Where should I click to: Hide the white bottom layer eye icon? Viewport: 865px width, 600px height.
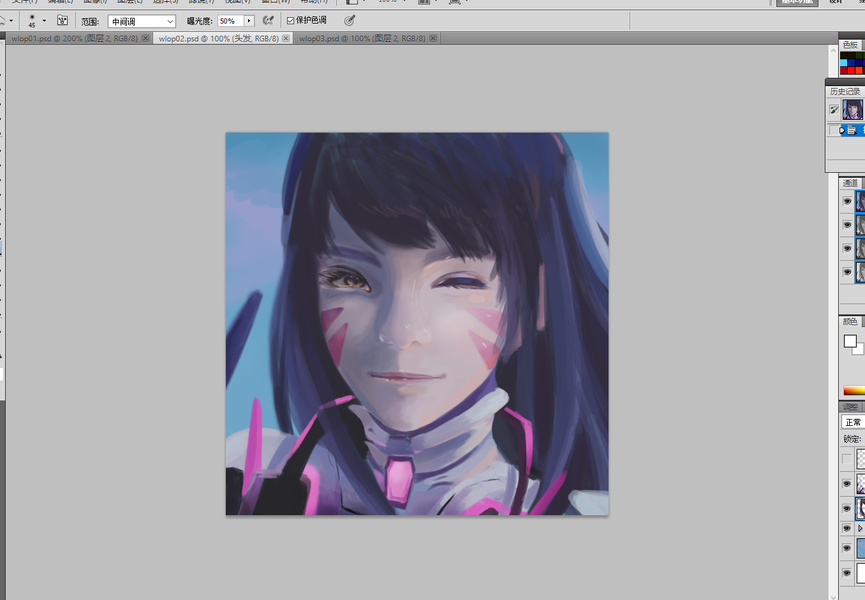pos(847,574)
